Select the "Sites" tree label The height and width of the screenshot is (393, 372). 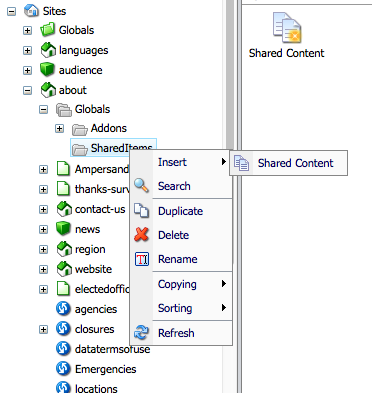pyautogui.click(x=54, y=11)
